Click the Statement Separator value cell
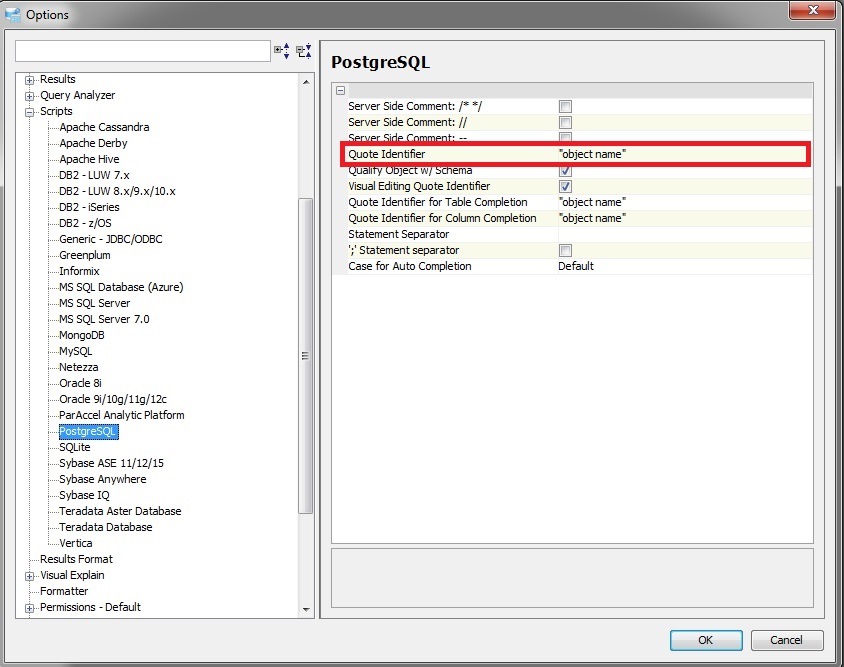 [685, 234]
